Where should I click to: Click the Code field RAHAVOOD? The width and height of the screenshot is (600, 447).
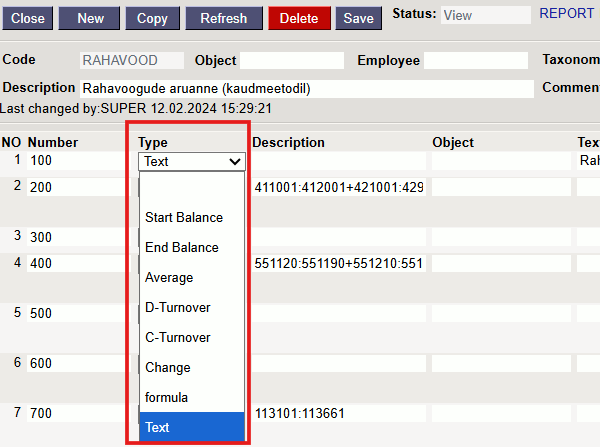(x=131, y=60)
